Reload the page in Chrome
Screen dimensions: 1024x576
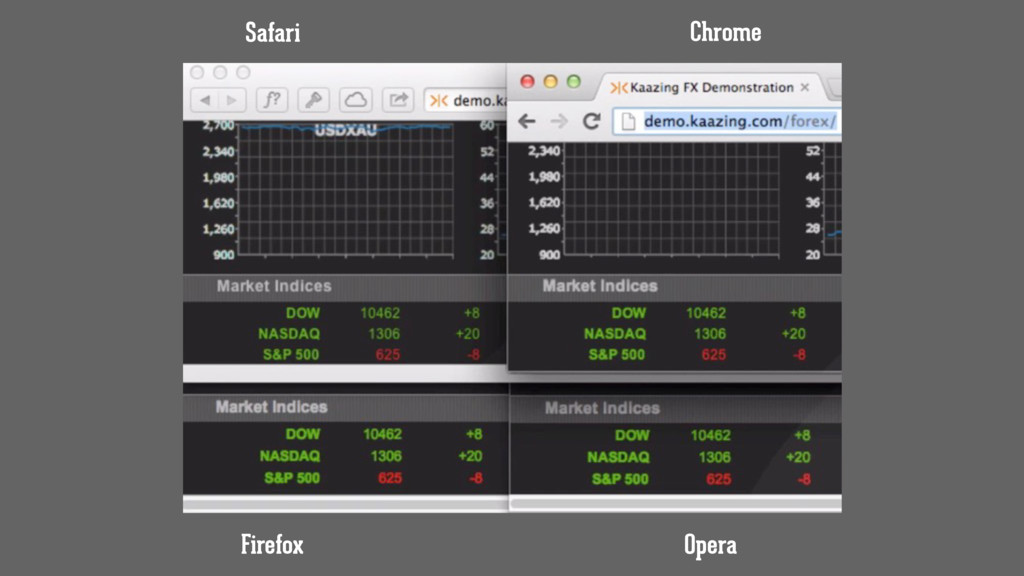tap(592, 121)
